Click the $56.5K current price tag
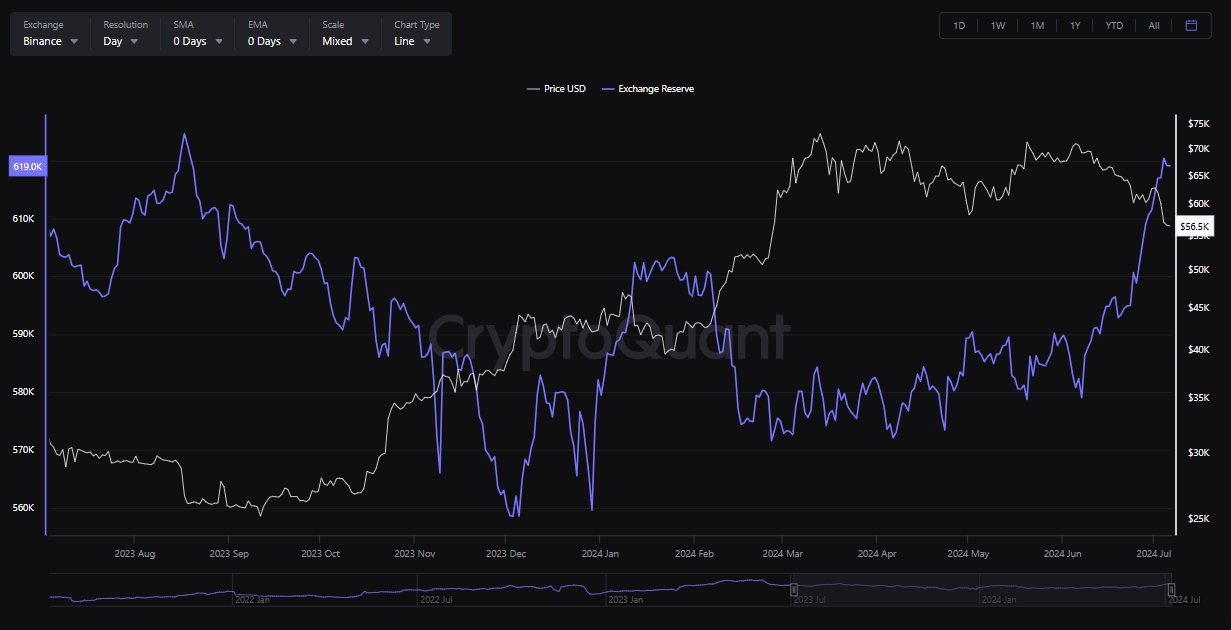 [1195, 227]
